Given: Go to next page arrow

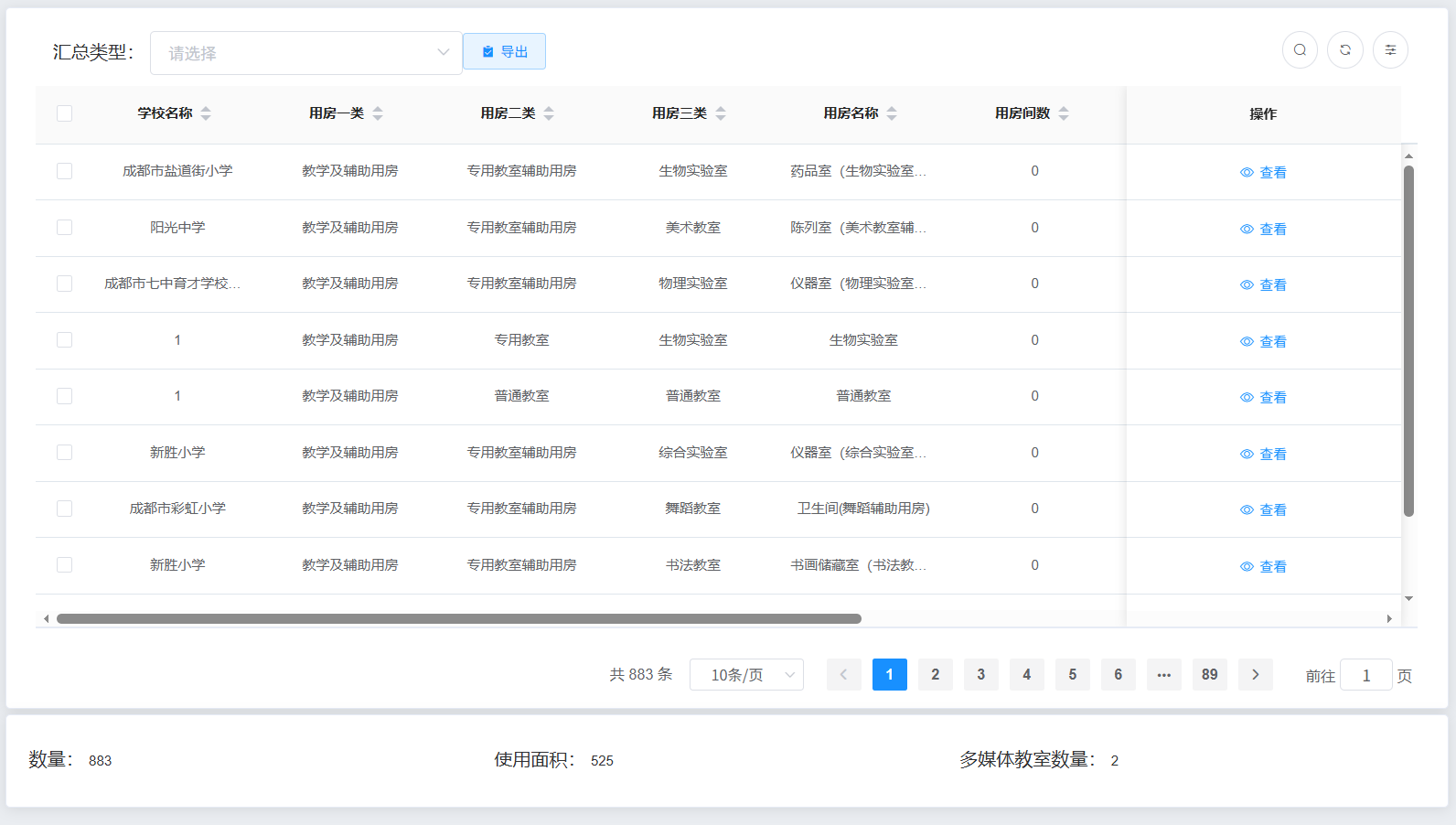Looking at the screenshot, I should point(1255,675).
